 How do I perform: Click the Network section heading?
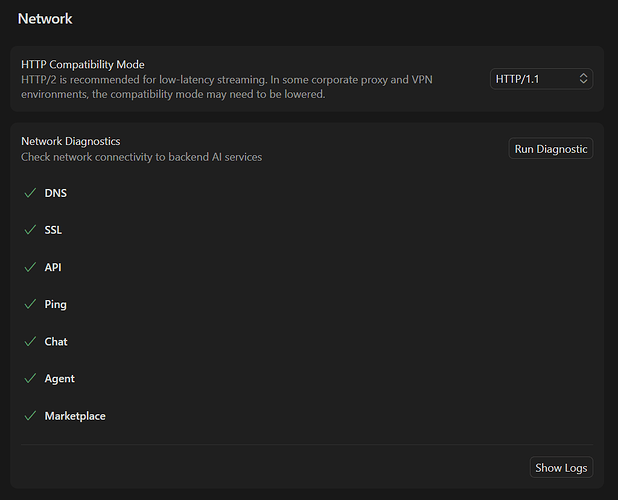point(45,18)
